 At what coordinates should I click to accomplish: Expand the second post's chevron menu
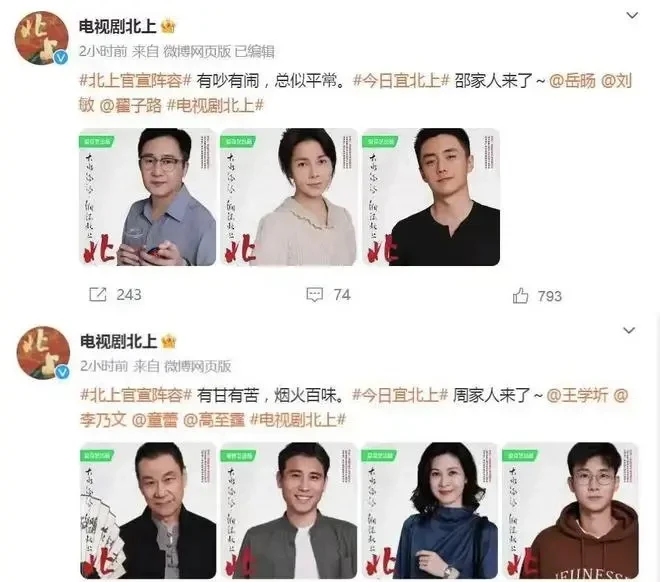629,330
